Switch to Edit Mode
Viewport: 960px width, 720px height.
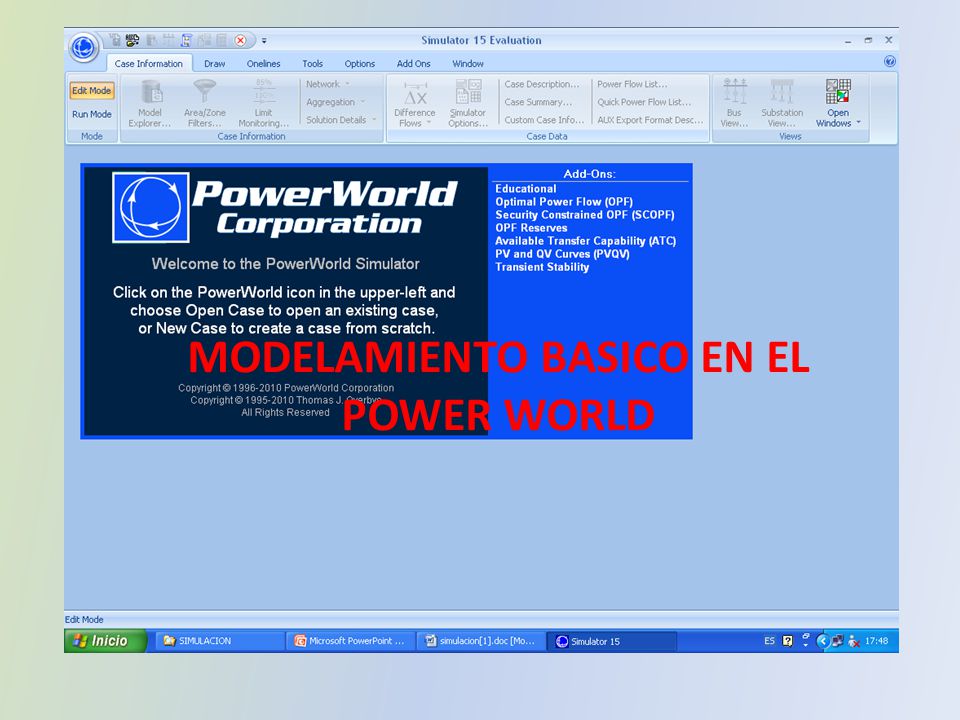click(92, 91)
